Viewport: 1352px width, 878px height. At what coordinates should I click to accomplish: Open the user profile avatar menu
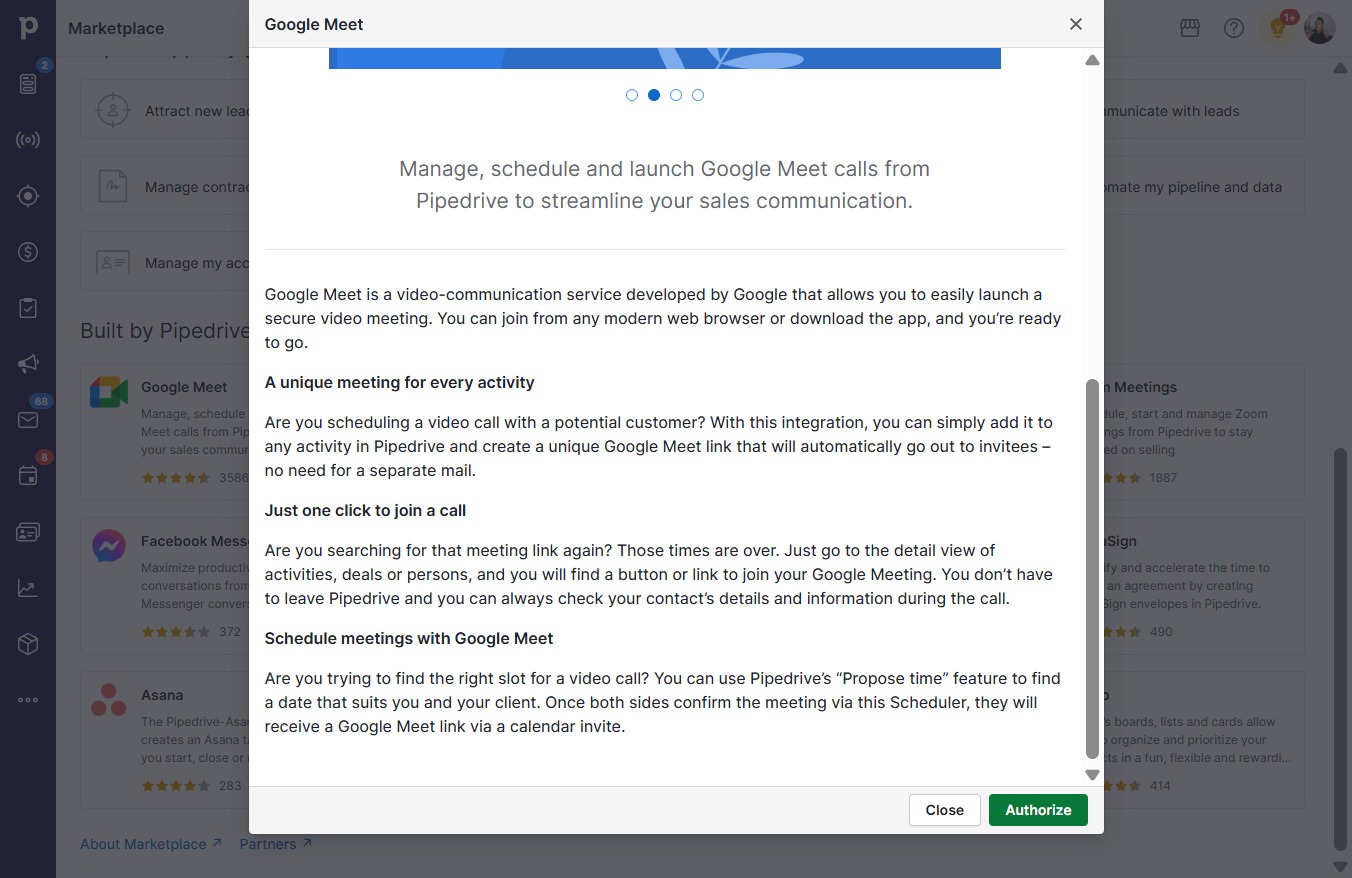(x=1320, y=28)
